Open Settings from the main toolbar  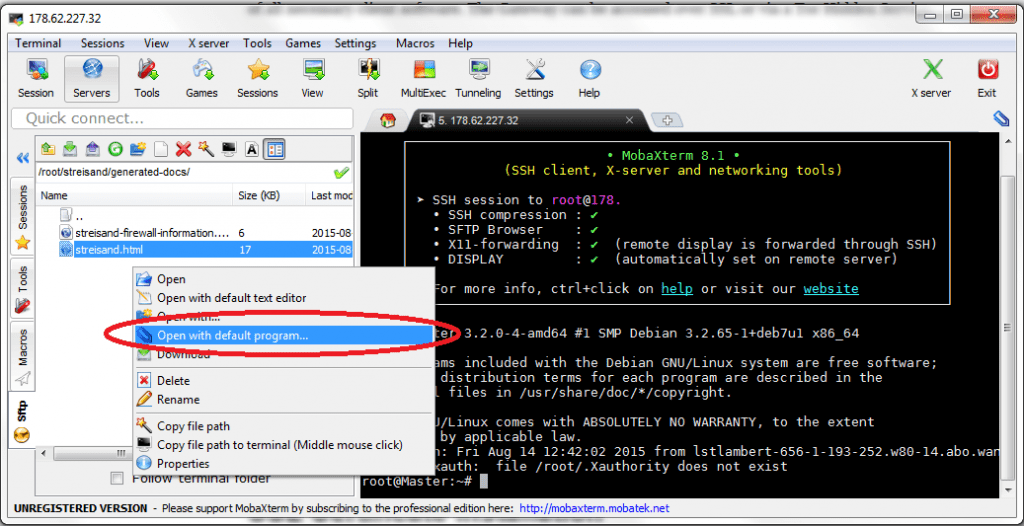click(x=534, y=79)
